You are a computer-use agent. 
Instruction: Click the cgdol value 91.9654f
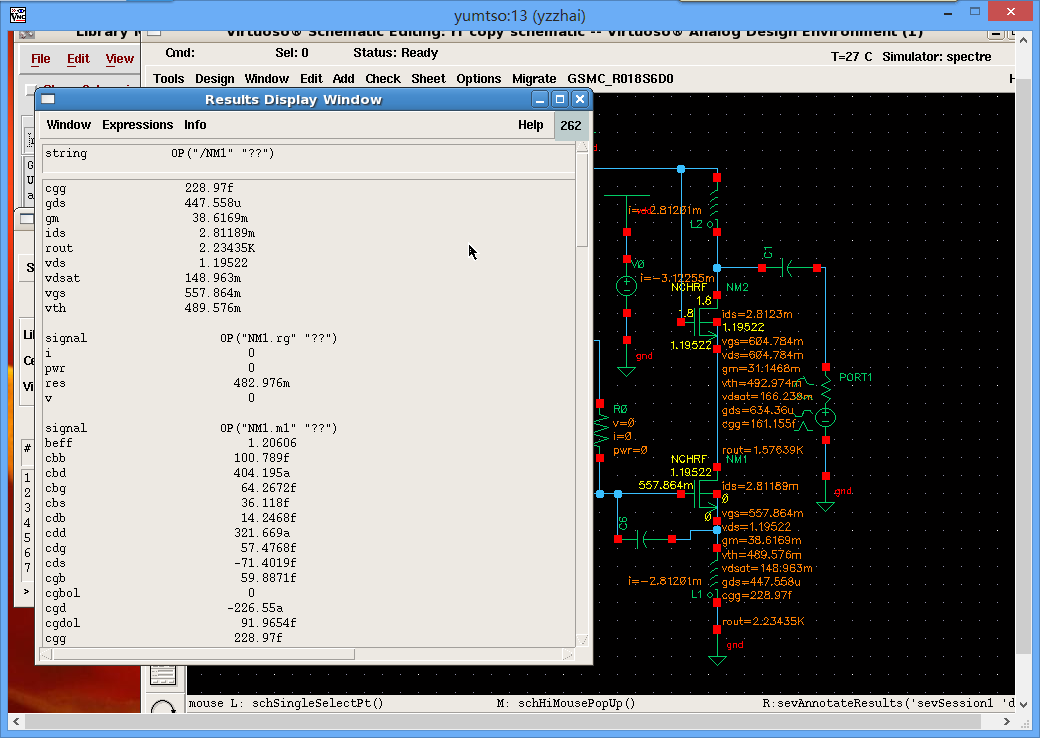point(269,623)
